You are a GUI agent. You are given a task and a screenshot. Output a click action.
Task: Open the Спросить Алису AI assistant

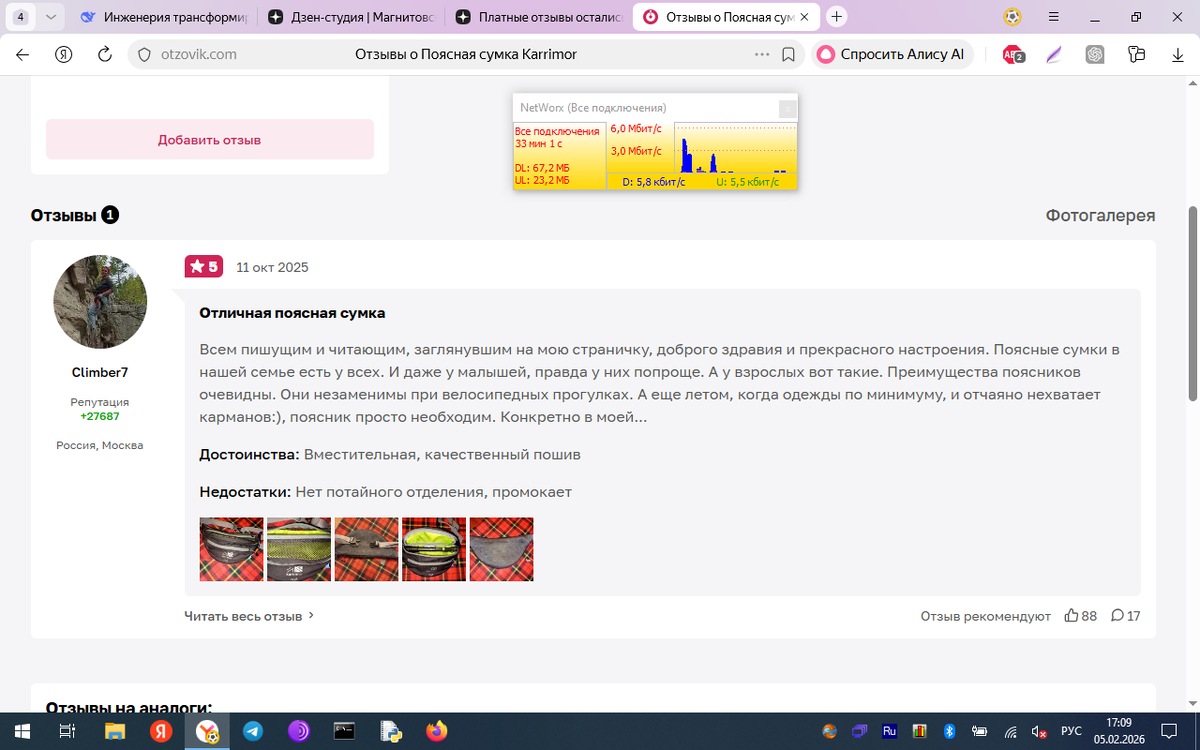click(x=891, y=54)
